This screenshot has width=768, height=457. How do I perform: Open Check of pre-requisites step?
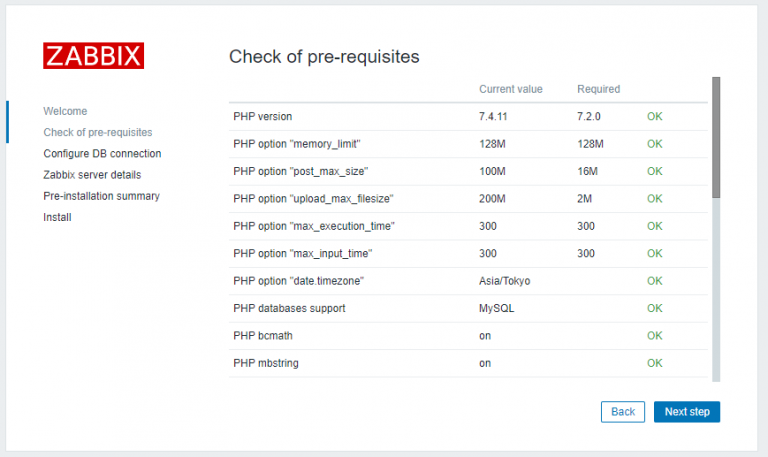(x=98, y=132)
